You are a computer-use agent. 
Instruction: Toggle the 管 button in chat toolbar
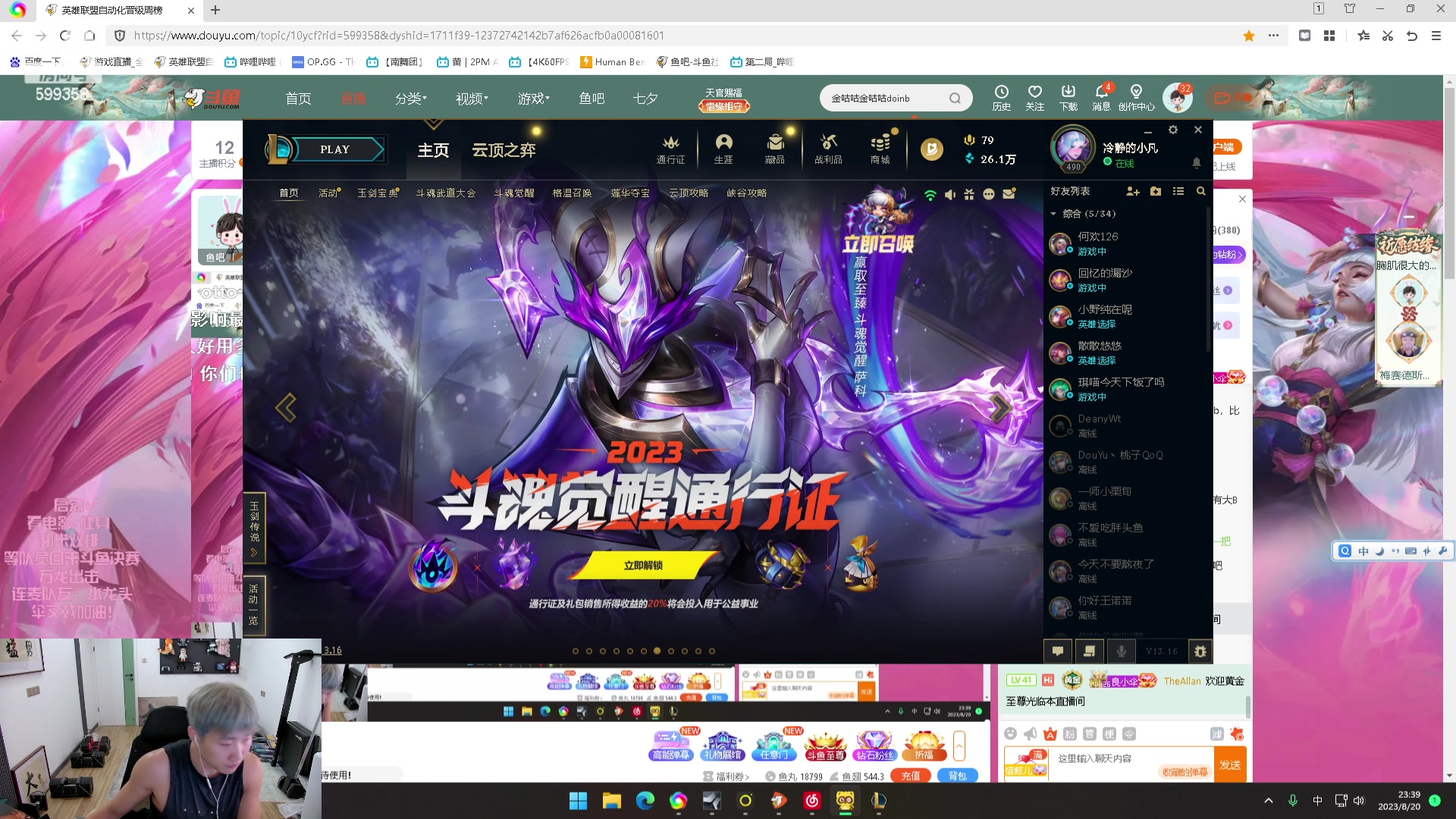[x=1089, y=733]
